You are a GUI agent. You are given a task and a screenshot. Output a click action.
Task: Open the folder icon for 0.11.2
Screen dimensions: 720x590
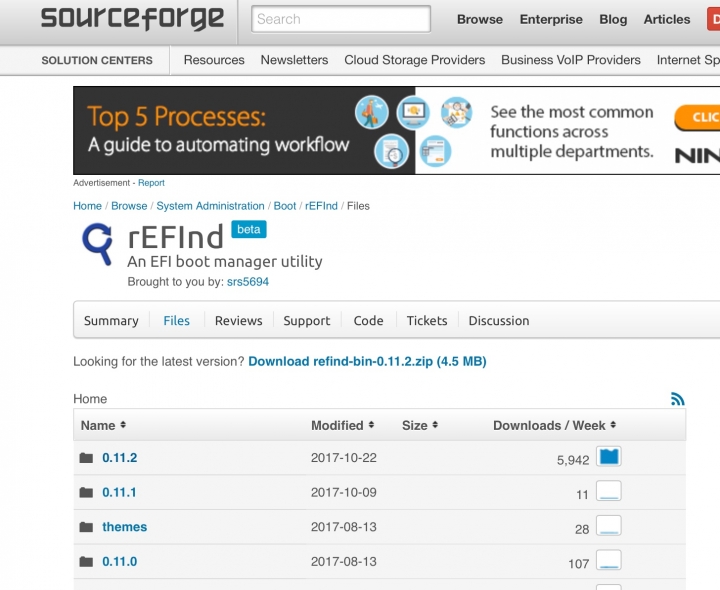(x=86, y=458)
